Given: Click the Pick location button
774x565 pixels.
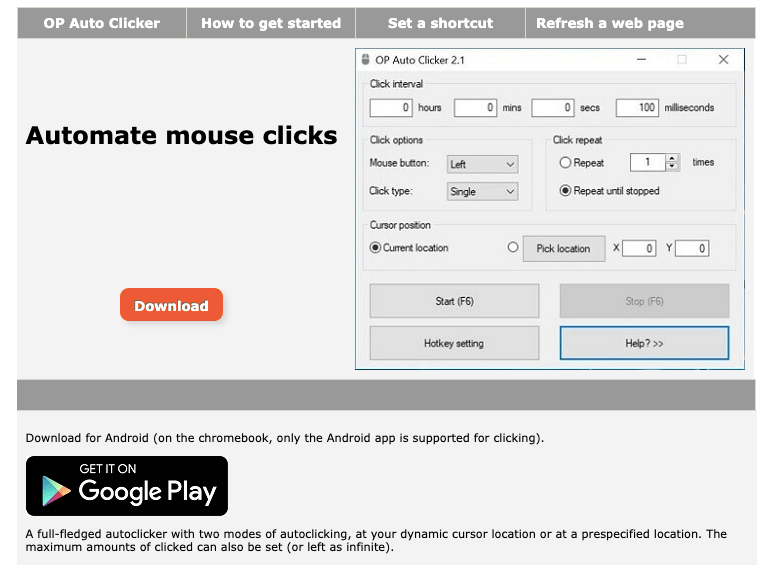Looking at the screenshot, I should [564, 249].
